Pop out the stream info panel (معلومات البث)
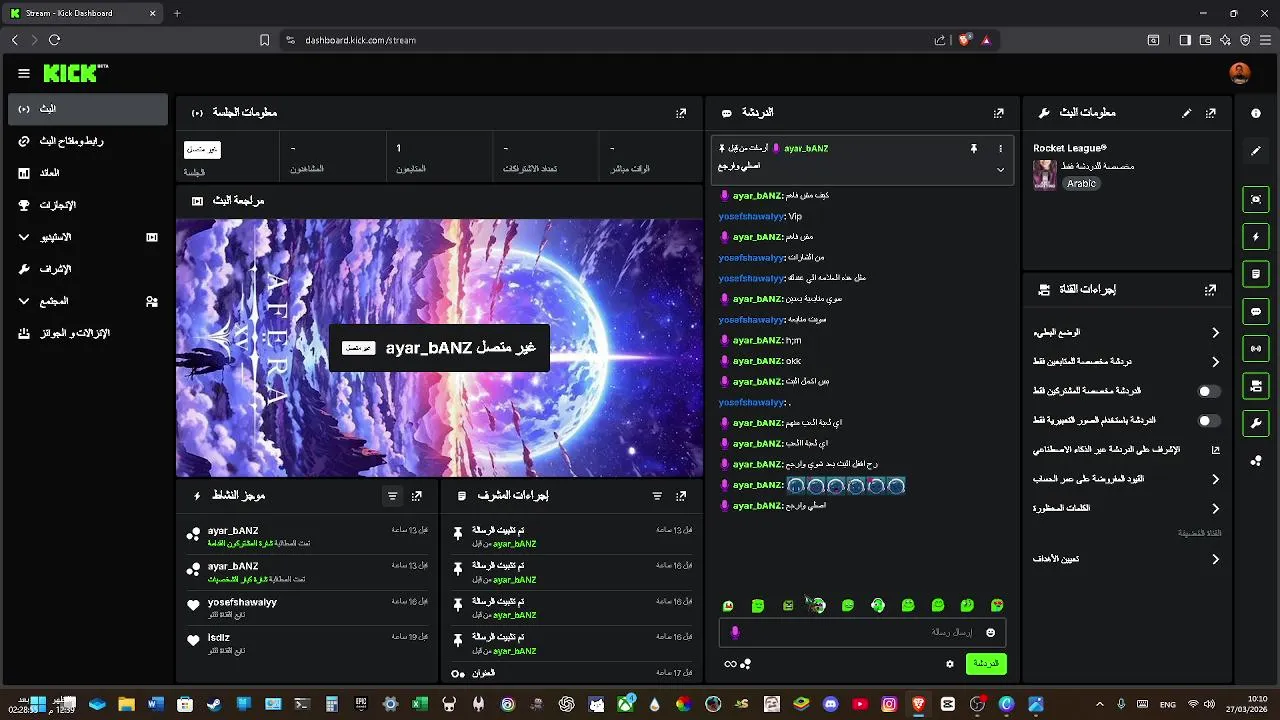The width and height of the screenshot is (1280, 720). pyautogui.click(x=1210, y=113)
